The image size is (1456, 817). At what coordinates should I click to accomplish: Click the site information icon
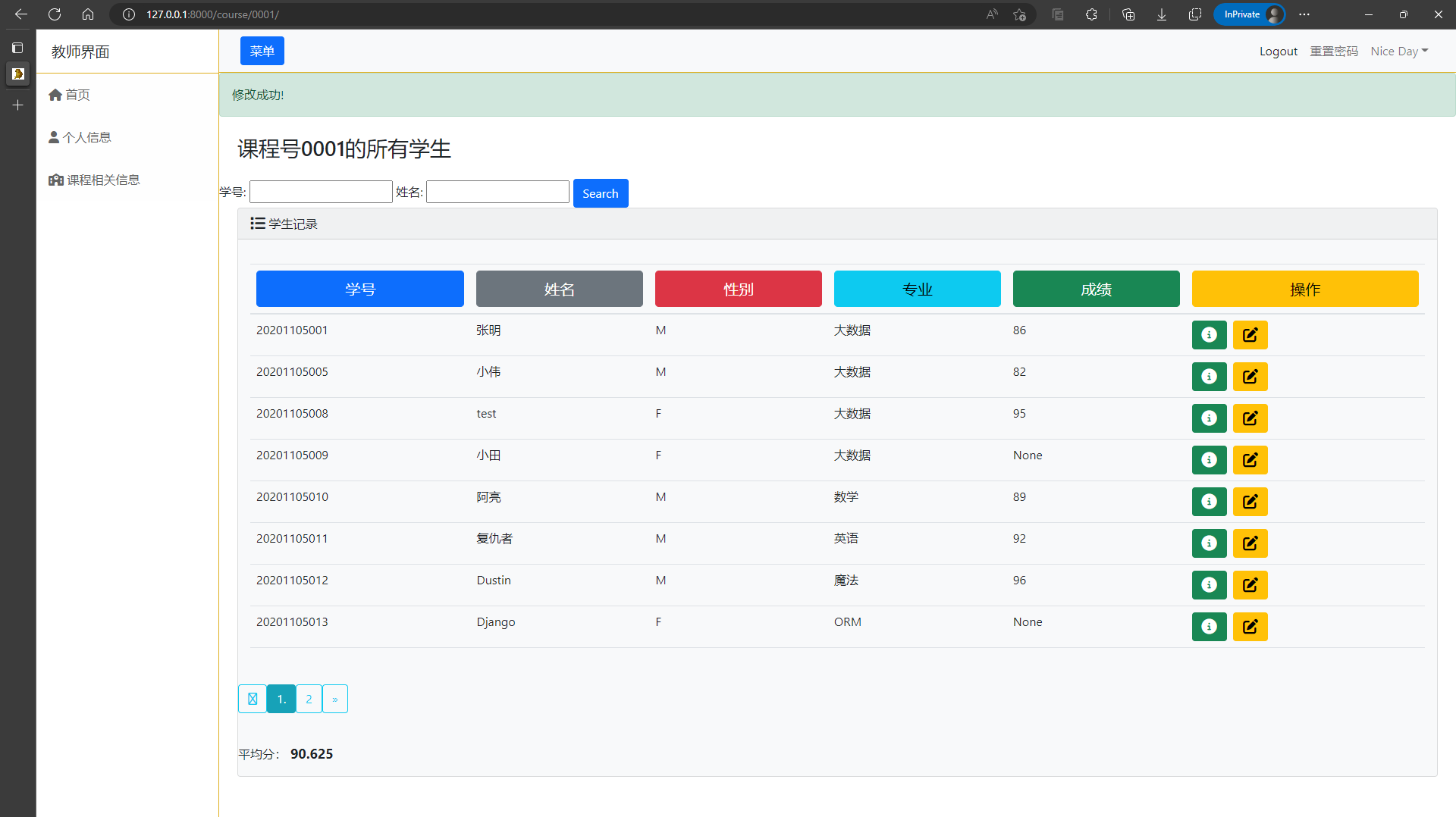pyautogui.click(x=129, y=14)
